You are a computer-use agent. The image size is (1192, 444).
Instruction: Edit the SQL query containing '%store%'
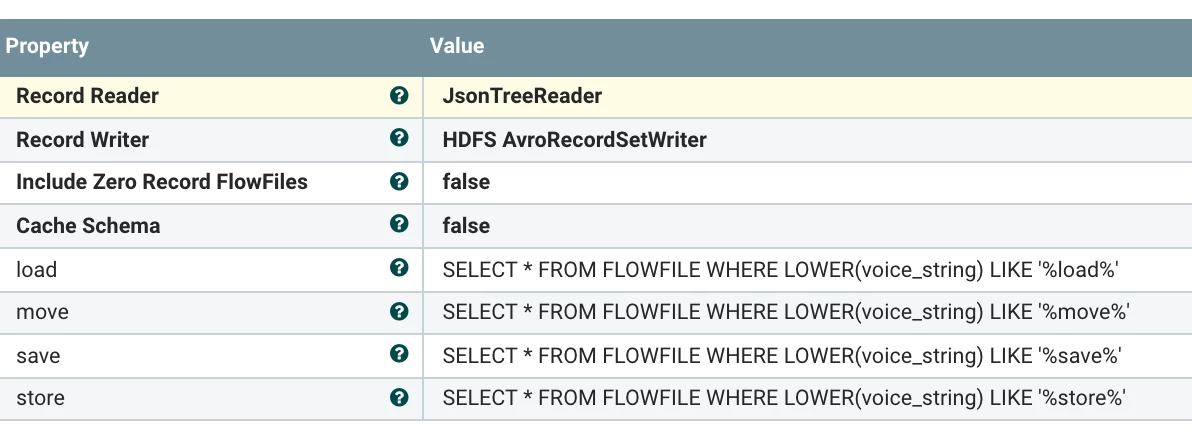784,398
